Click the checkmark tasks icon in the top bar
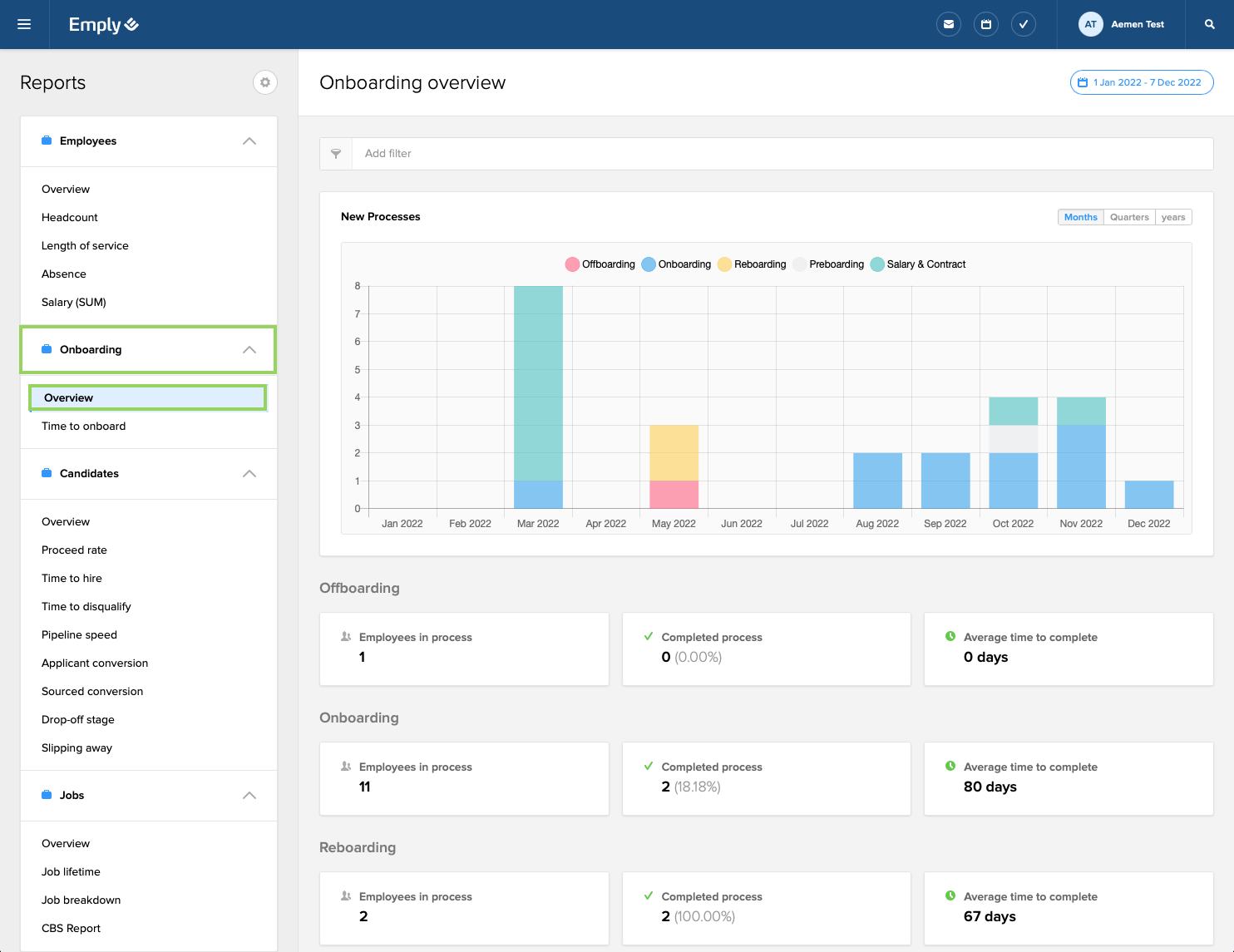Viewport: 1234px width, 952px height. (x=1024, y=24)
